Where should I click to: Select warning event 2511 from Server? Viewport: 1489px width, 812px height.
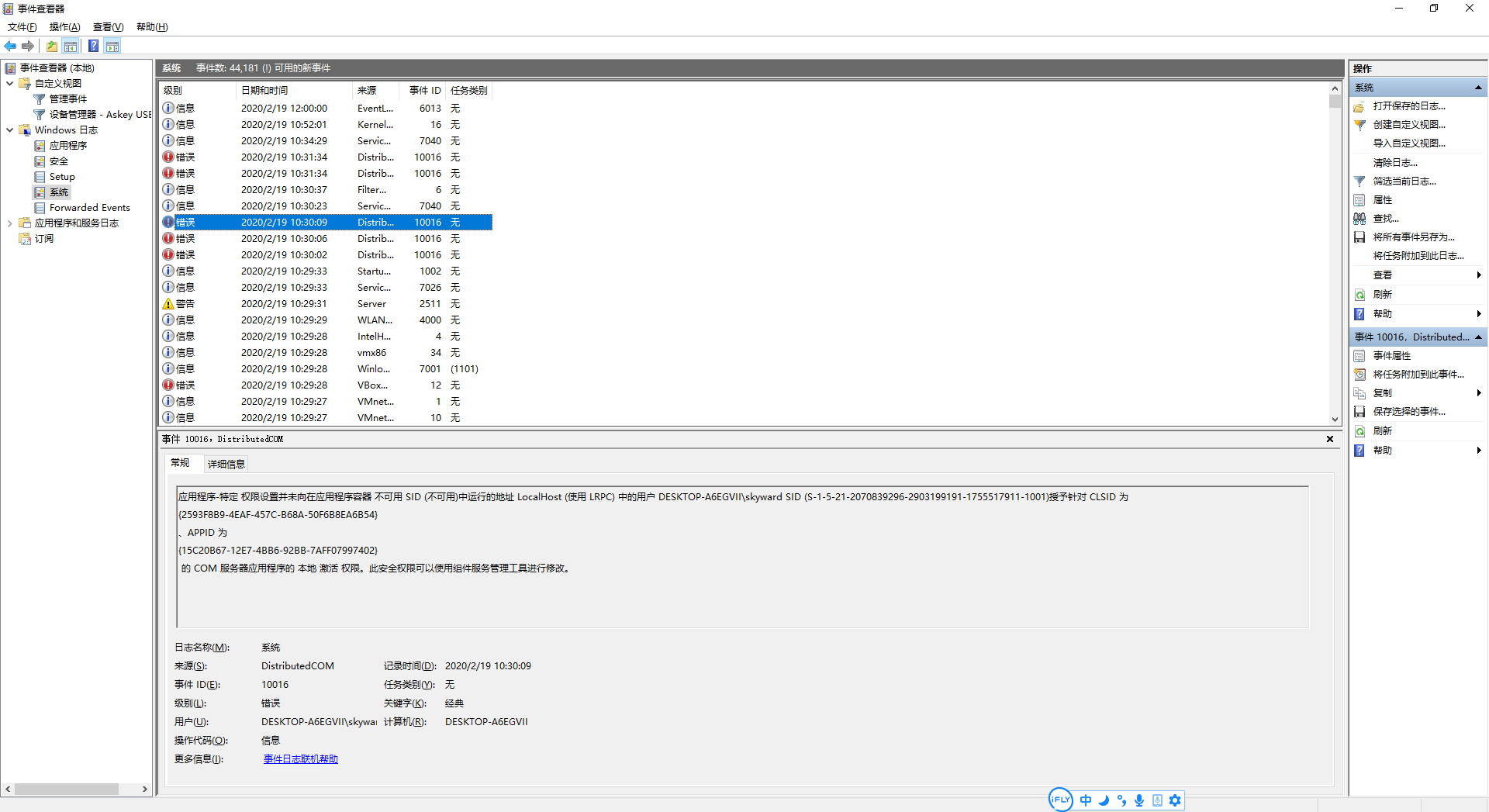(x=326, y=304)
